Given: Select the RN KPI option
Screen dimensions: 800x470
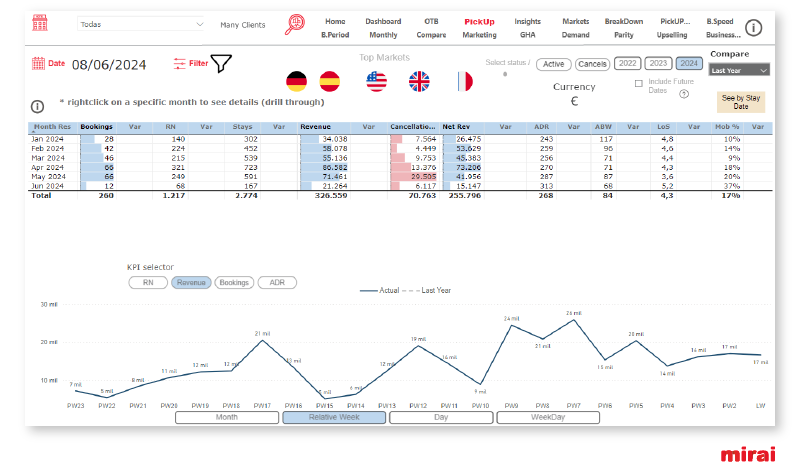Looking at the screenshot, I should pyautogui.click(x=148, y=283).
